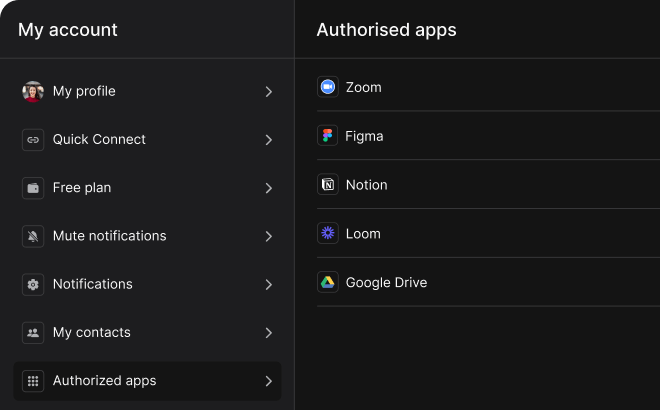This screenshot has height=410, width=660.
Task: Click the Free plan wallet icon
Action: 33,188
